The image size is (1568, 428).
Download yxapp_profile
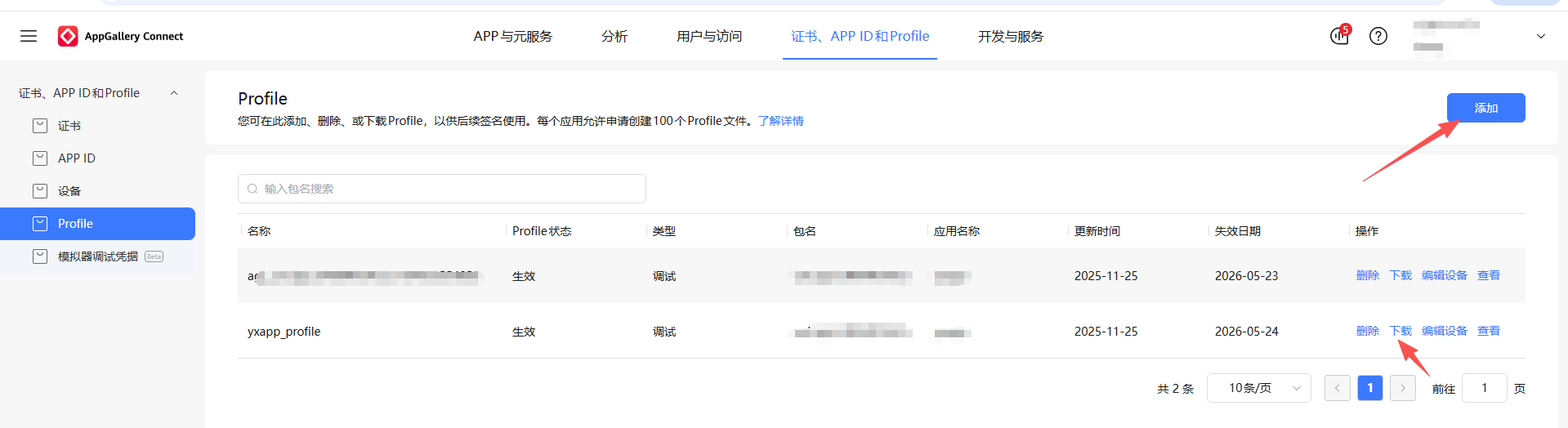pos(1400,331)
